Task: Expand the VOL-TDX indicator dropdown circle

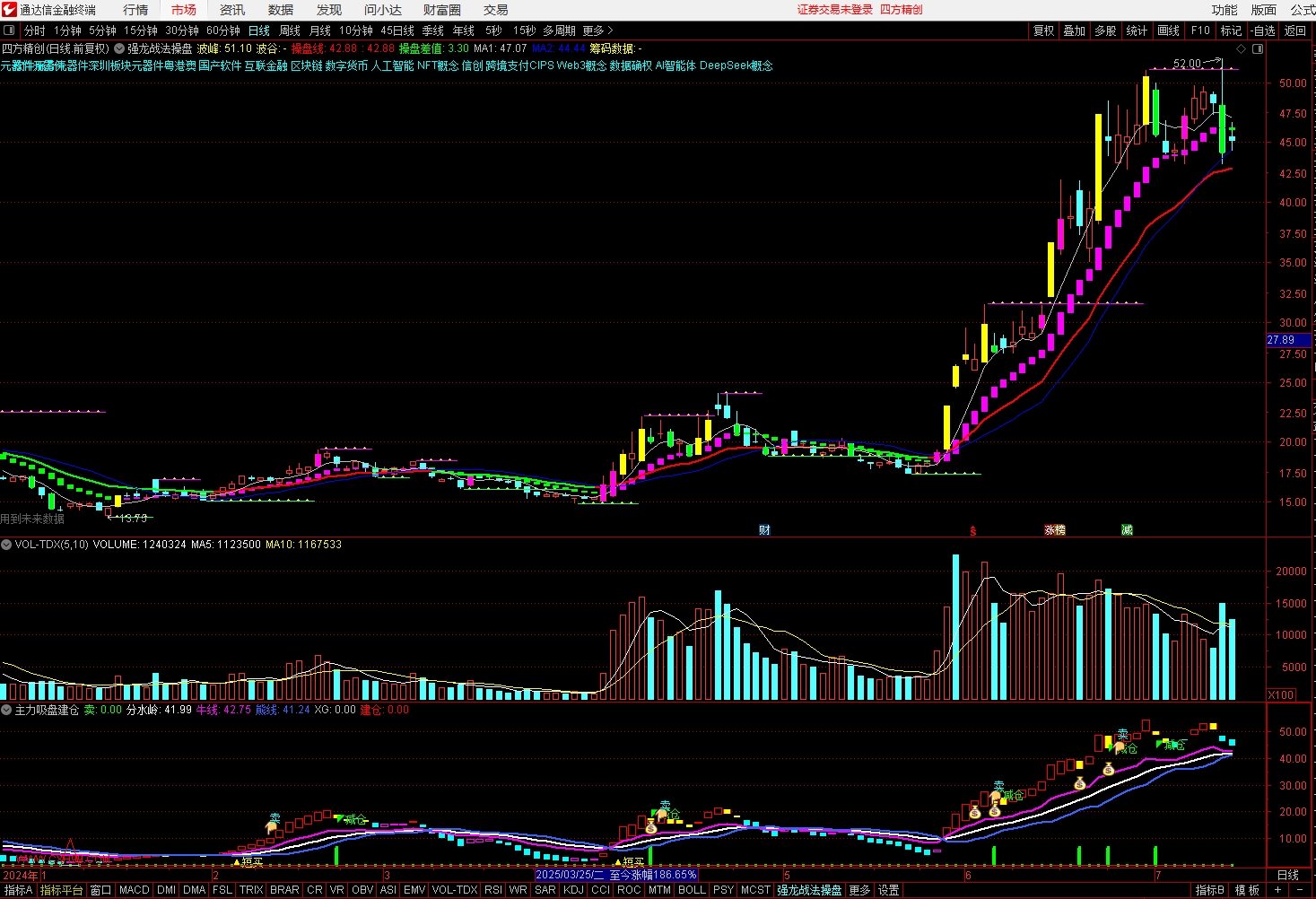Action: tap(6, 545)
